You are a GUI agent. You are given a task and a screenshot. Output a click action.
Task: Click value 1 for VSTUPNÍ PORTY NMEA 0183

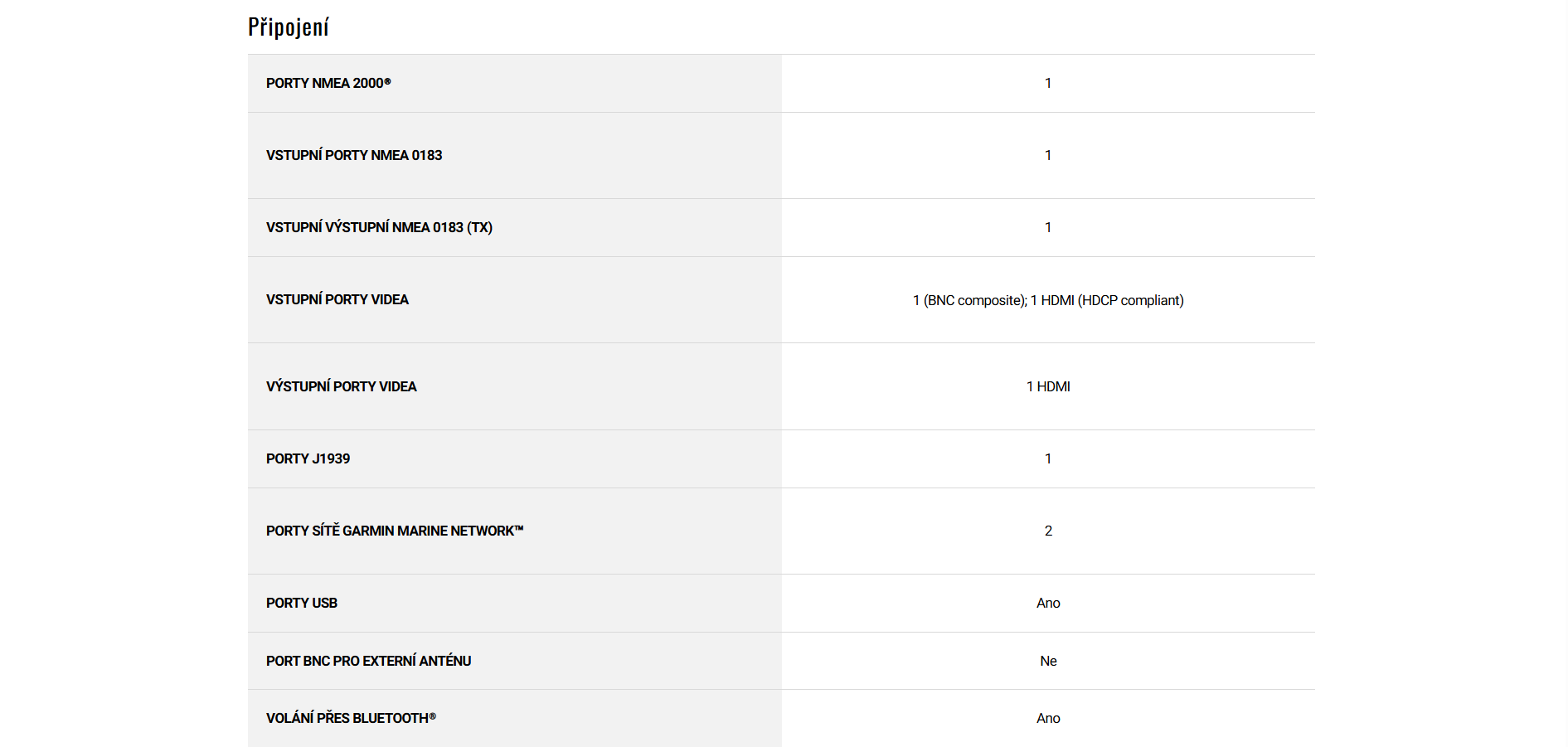(x=1048, y=155)
